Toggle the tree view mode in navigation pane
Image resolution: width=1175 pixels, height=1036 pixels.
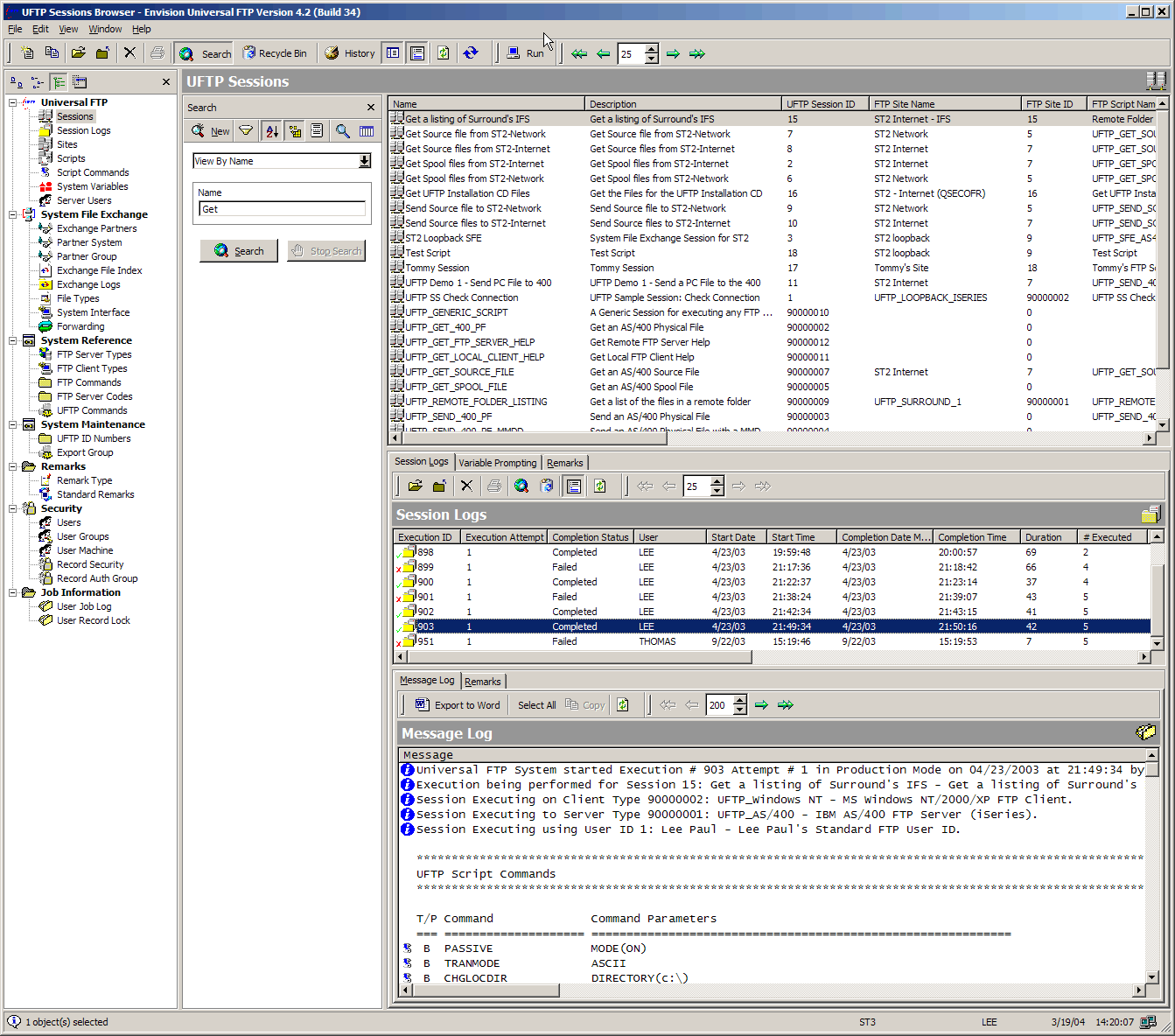(59, 82)
